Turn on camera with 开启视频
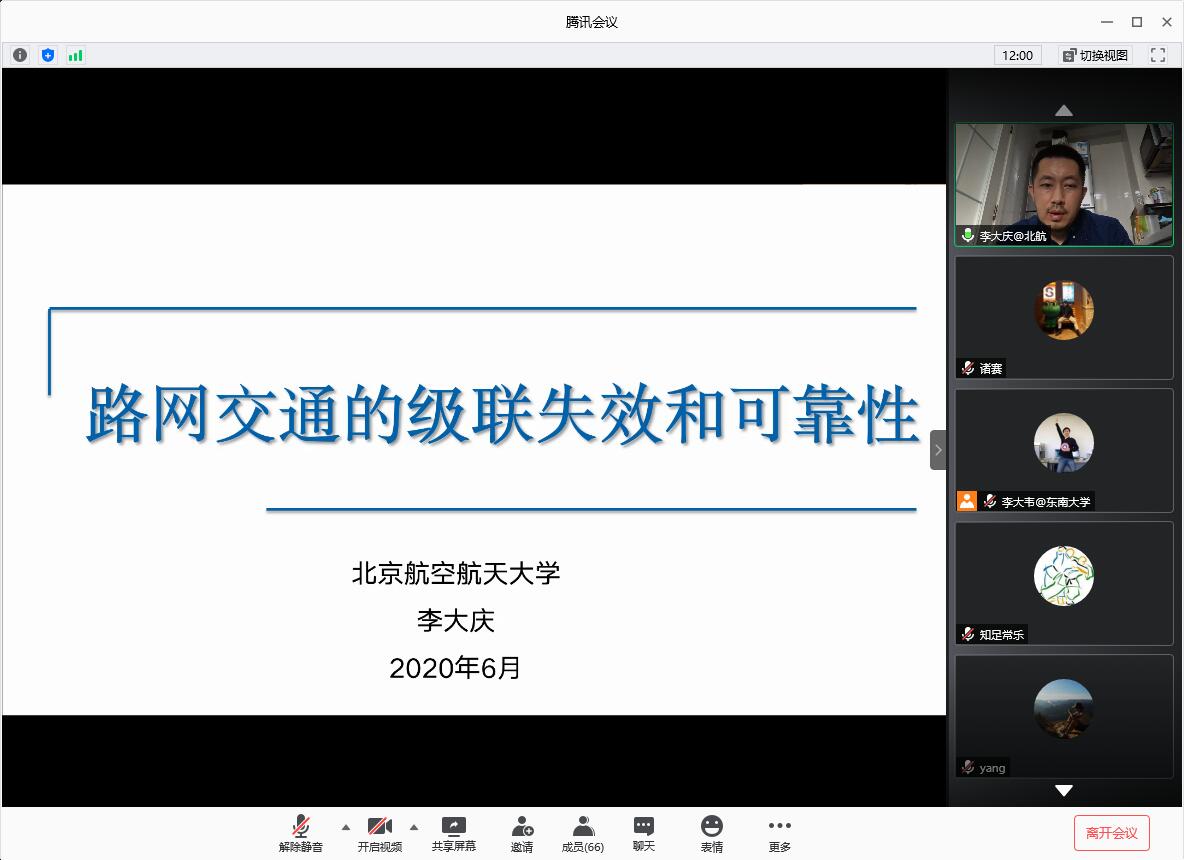 (x=380, y=834)
